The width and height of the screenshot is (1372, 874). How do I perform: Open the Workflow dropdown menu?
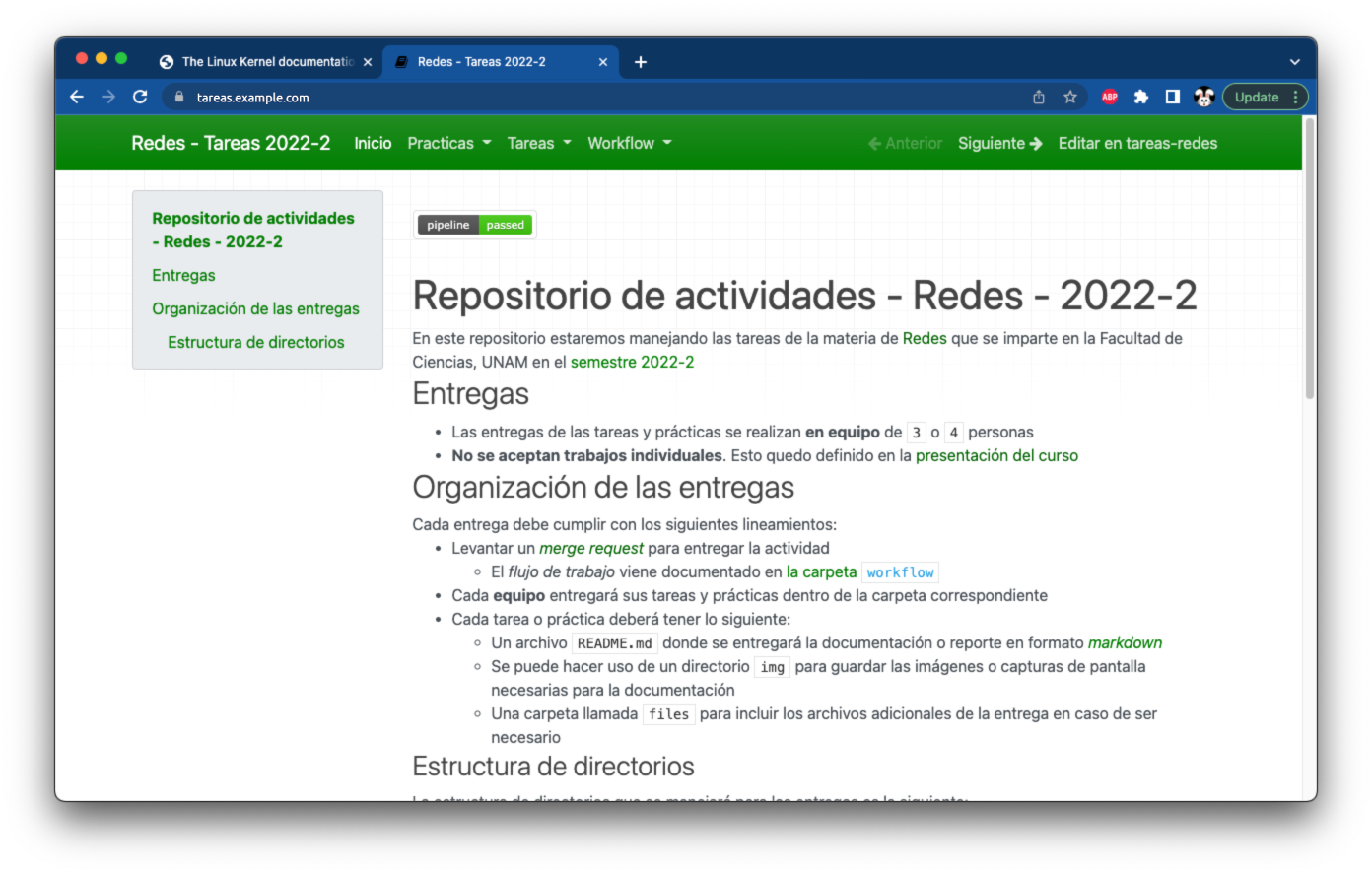coord(629,143)
